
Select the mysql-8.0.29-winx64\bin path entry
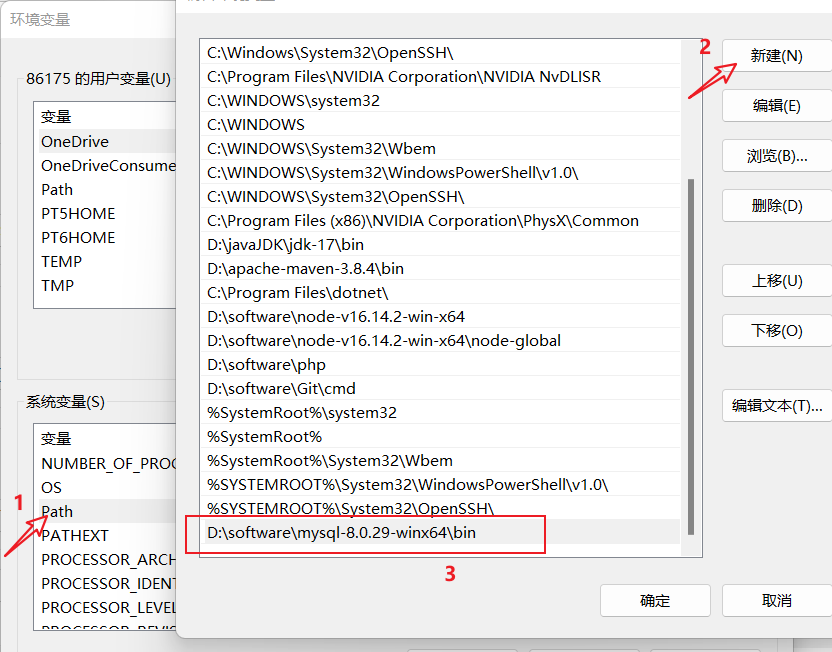point(341,533)
